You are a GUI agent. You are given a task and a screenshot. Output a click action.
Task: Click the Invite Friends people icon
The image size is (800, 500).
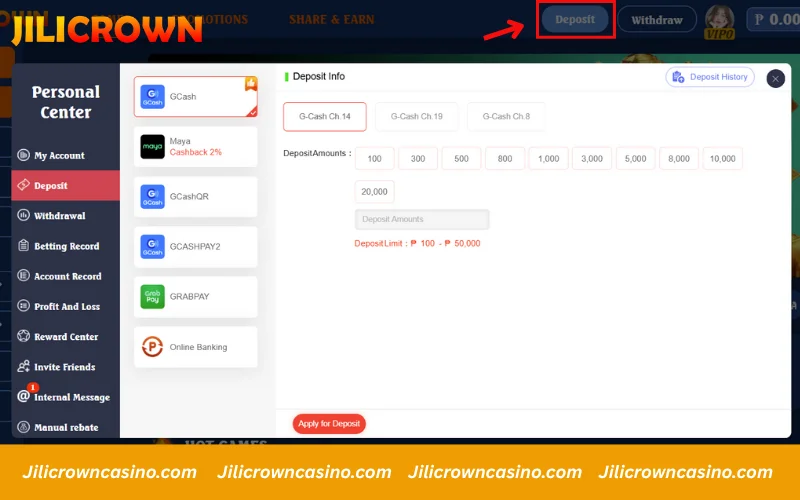[23, 366]
